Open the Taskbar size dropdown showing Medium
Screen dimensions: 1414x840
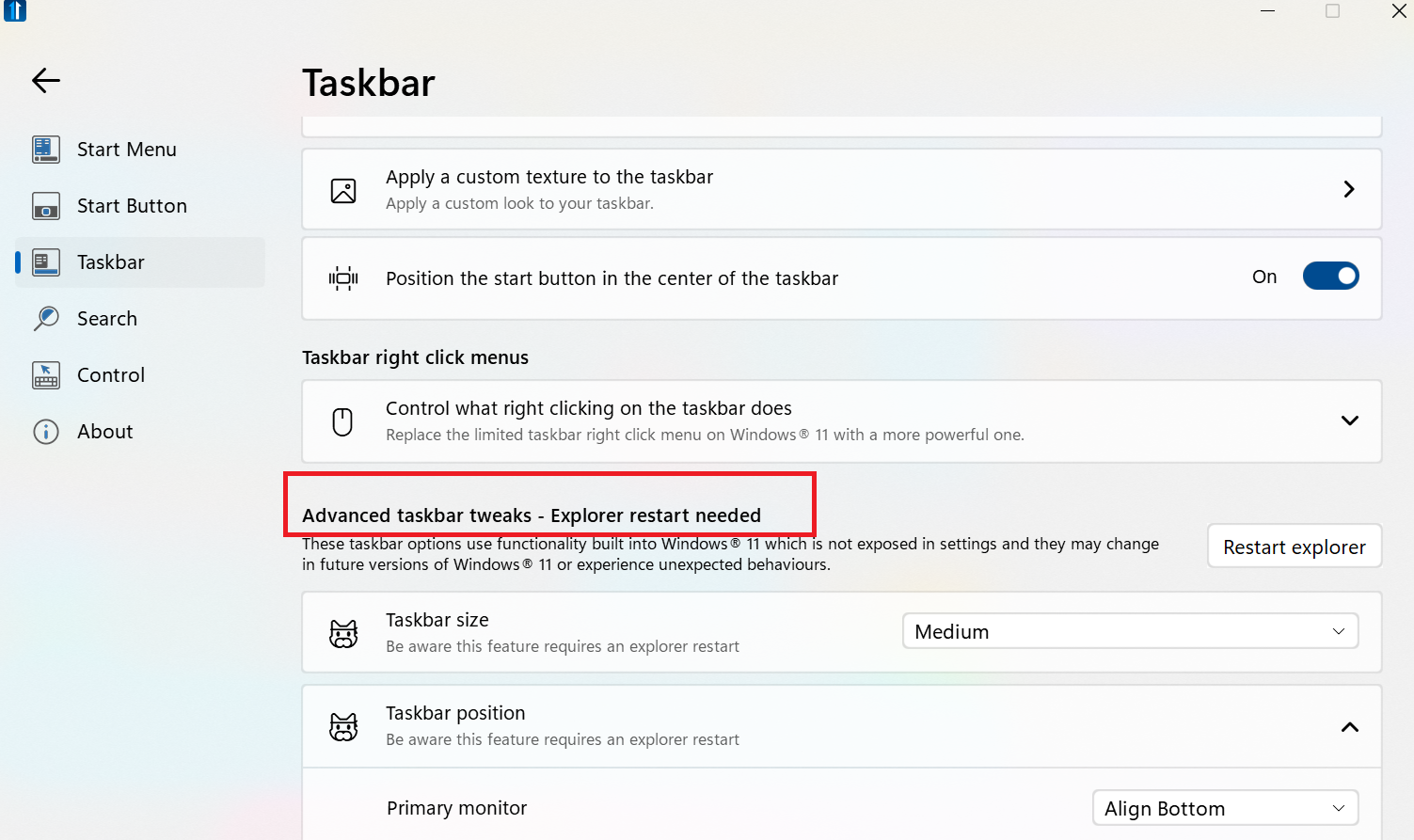pos(1129,630)
